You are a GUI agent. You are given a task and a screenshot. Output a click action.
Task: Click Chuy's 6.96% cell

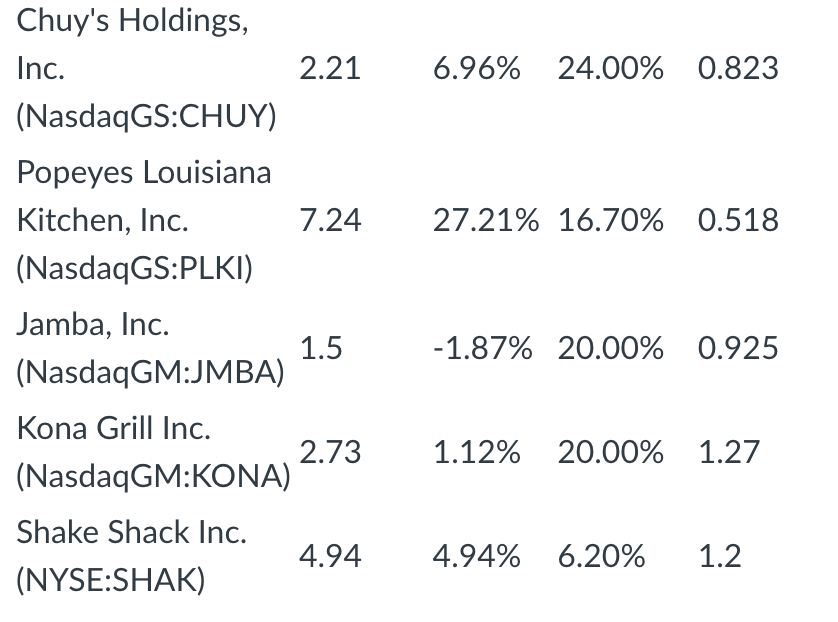[x=476, y=68]
